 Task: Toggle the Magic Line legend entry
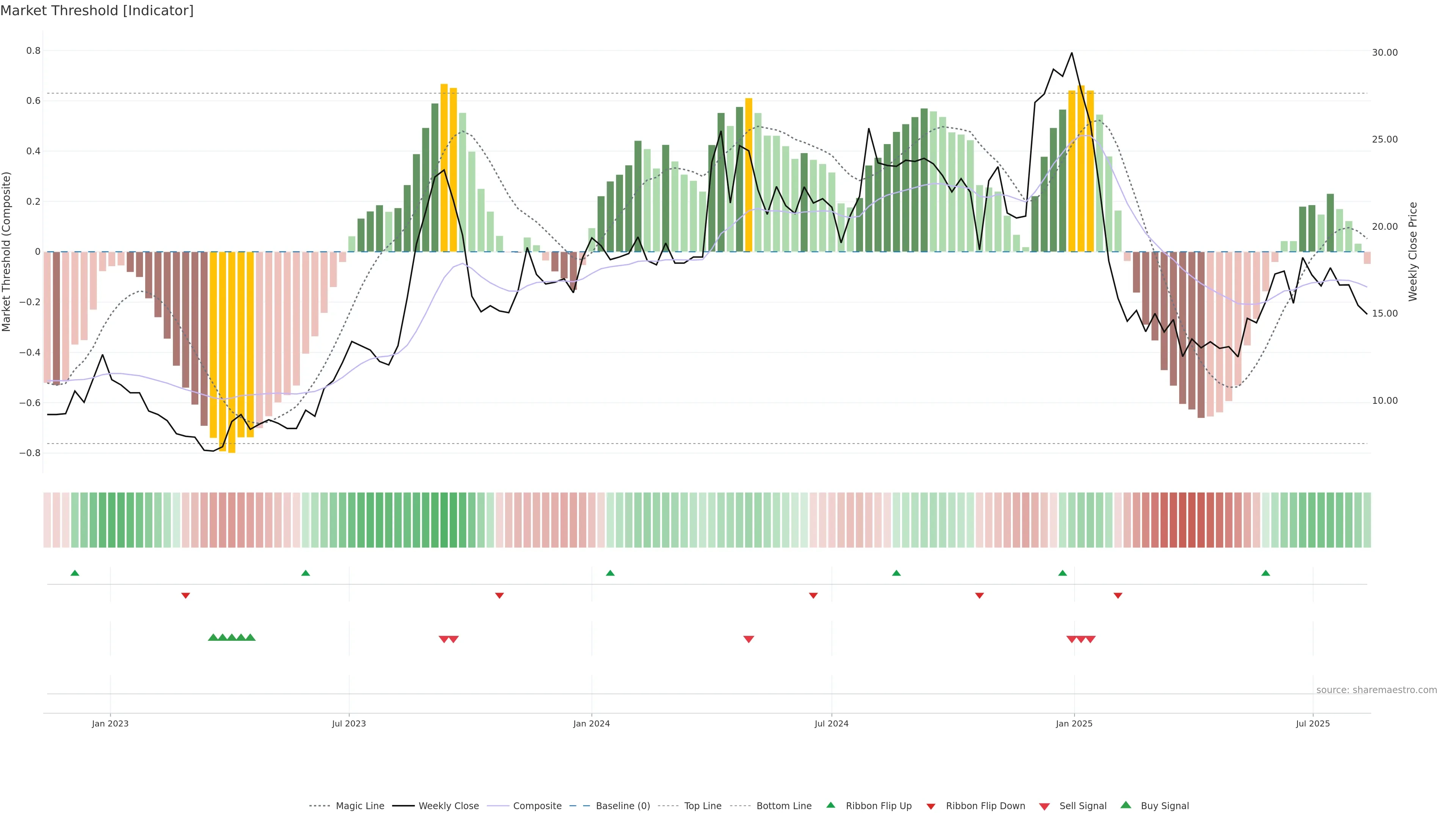(359, 806)
